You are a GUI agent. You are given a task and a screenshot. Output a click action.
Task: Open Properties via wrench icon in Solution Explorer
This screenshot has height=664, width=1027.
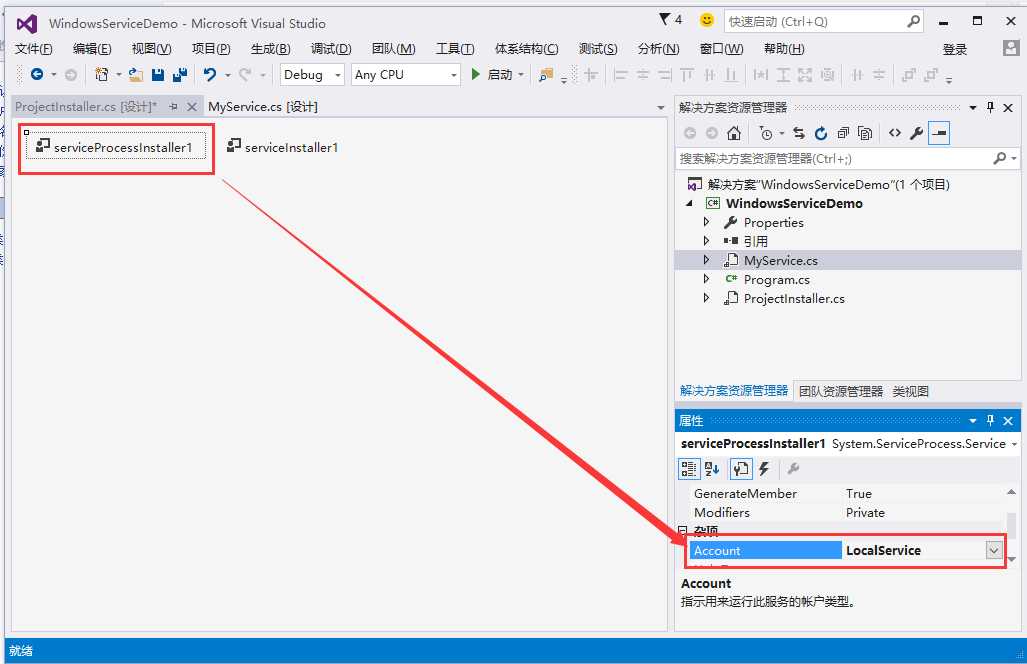coord(916,134)
